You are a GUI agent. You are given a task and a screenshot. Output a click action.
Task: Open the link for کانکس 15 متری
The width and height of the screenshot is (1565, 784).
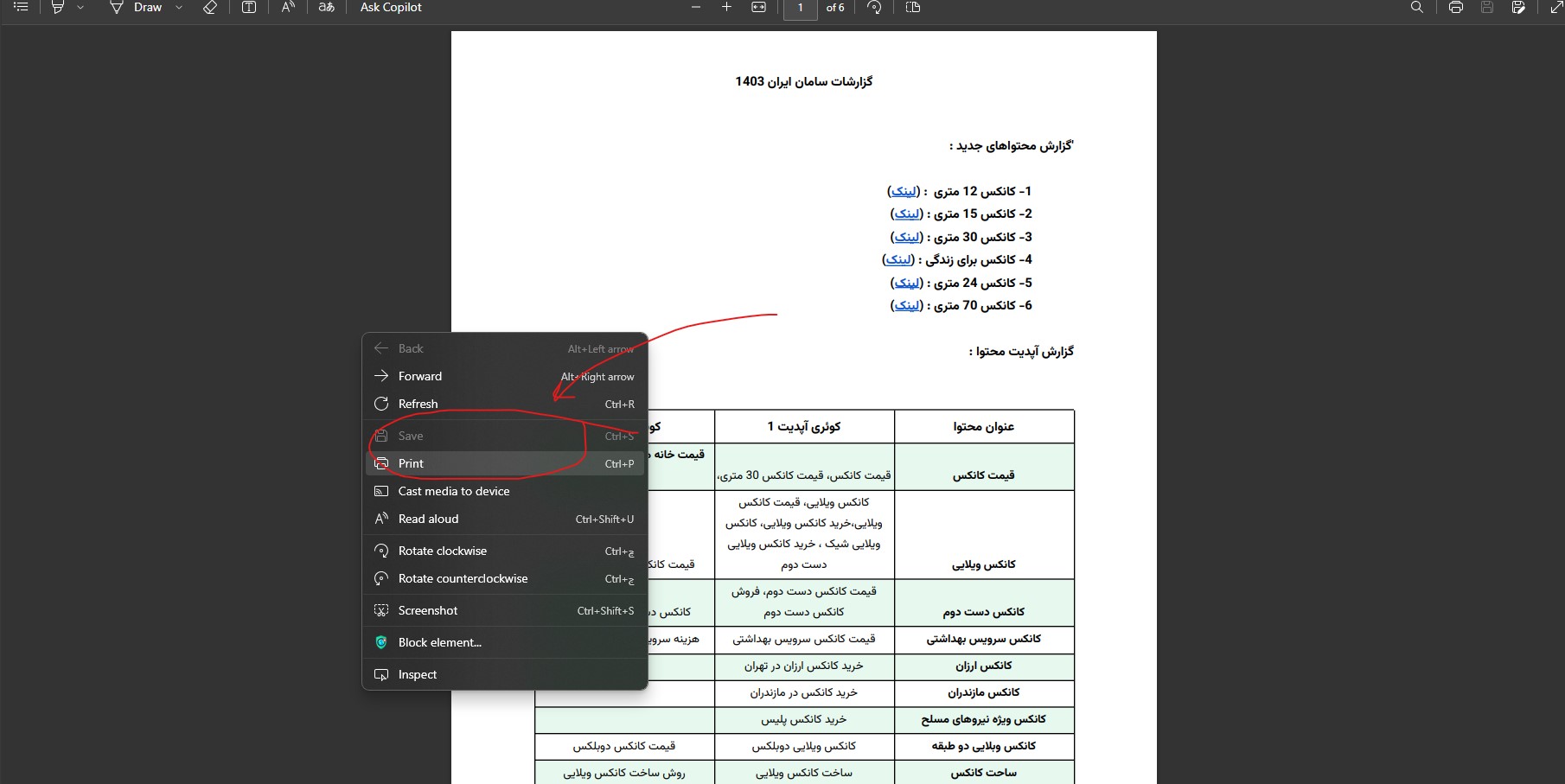pos(907,214)
